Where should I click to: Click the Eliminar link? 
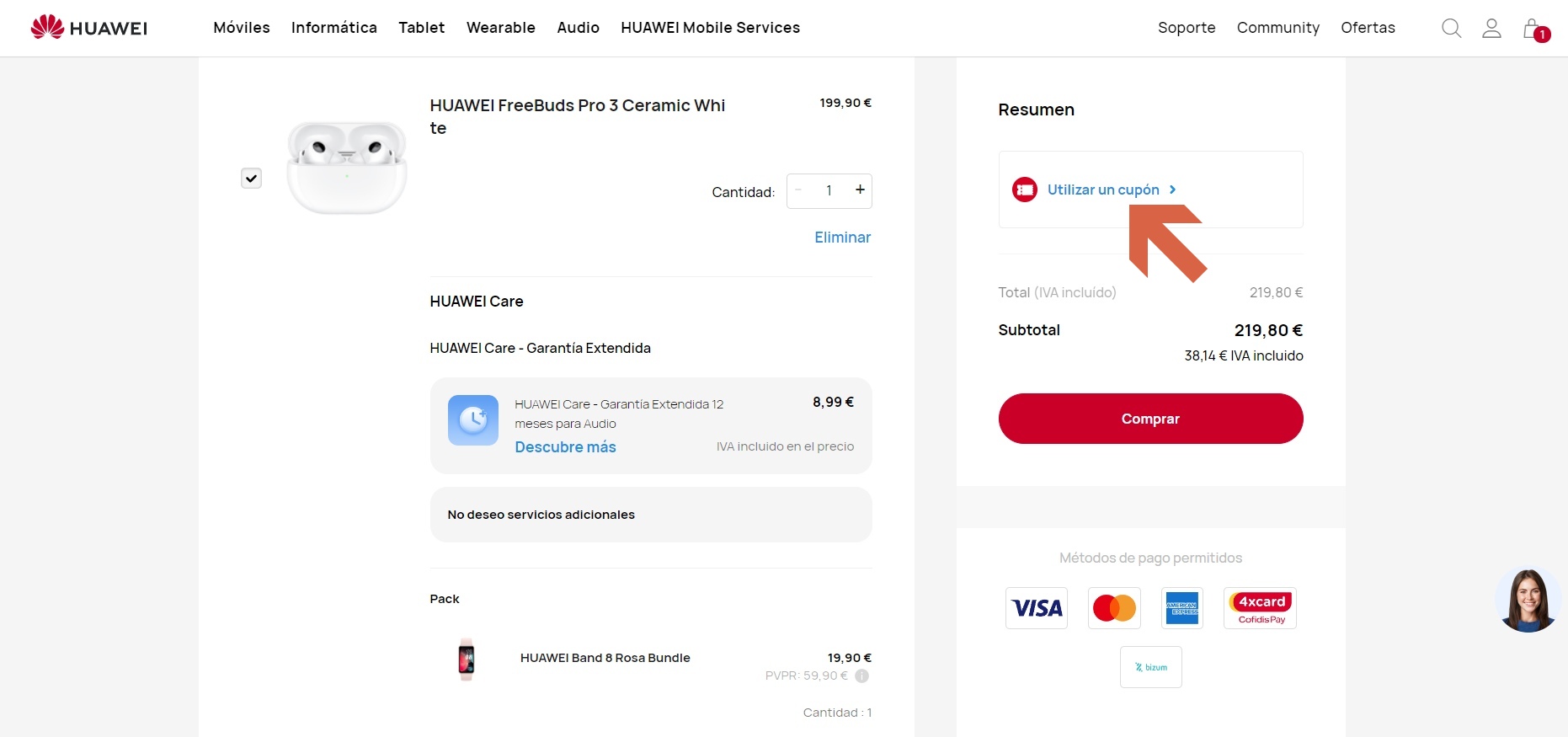point(842,238)
